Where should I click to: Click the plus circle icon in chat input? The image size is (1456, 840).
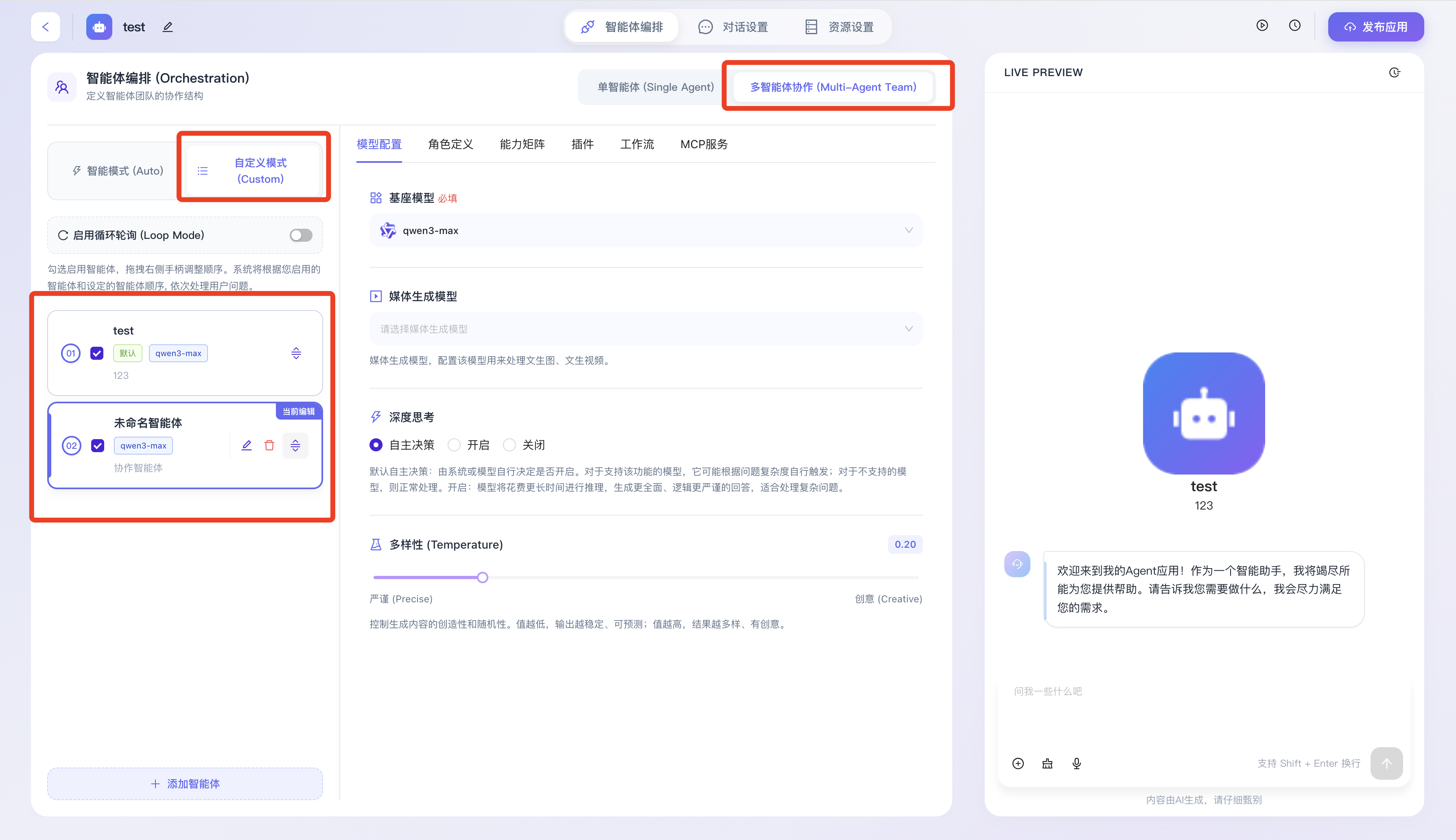pos(1018,763)
